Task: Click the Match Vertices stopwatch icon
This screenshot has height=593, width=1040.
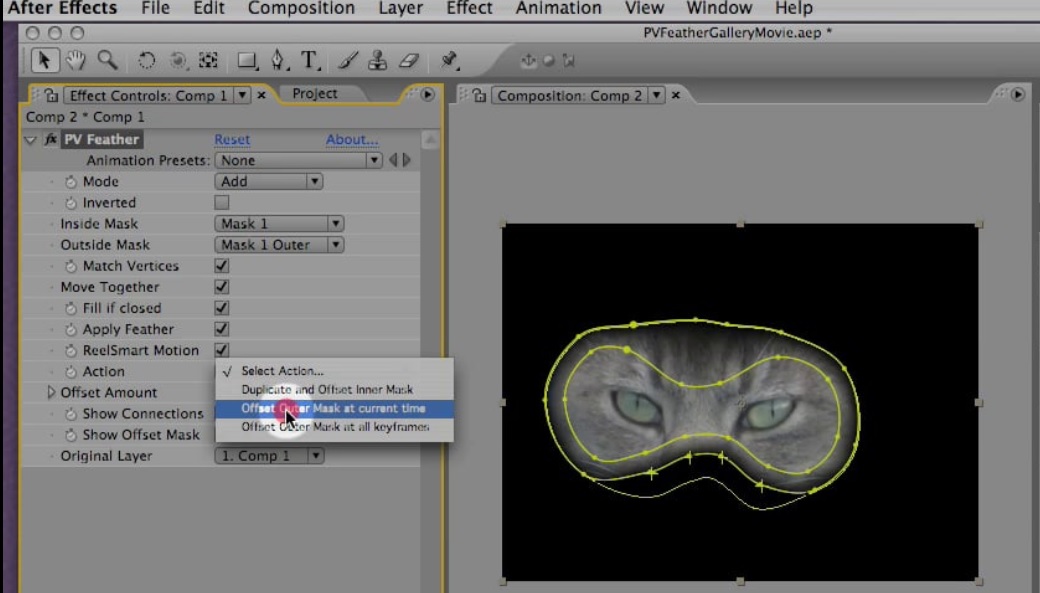Action: (70, 266)
